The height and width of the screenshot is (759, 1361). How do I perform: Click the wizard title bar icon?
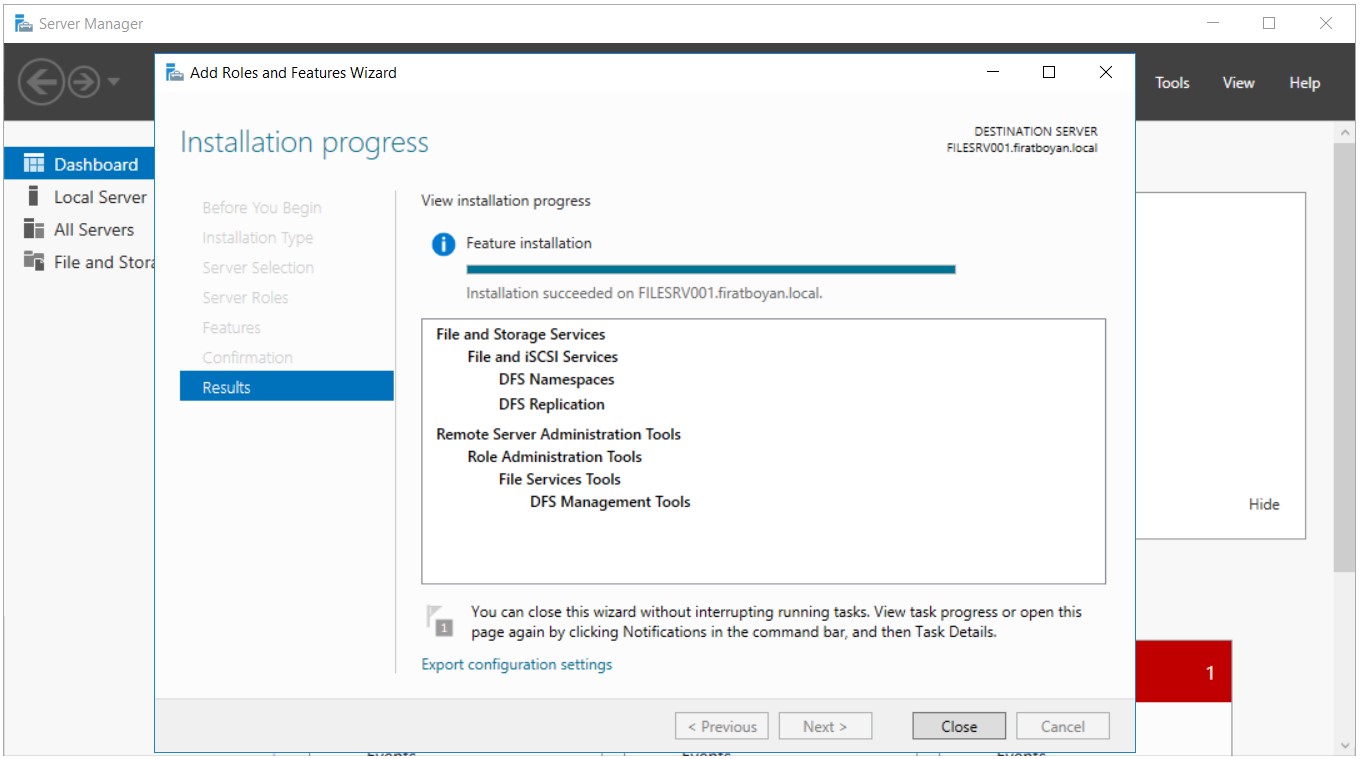tap(175, 72)
